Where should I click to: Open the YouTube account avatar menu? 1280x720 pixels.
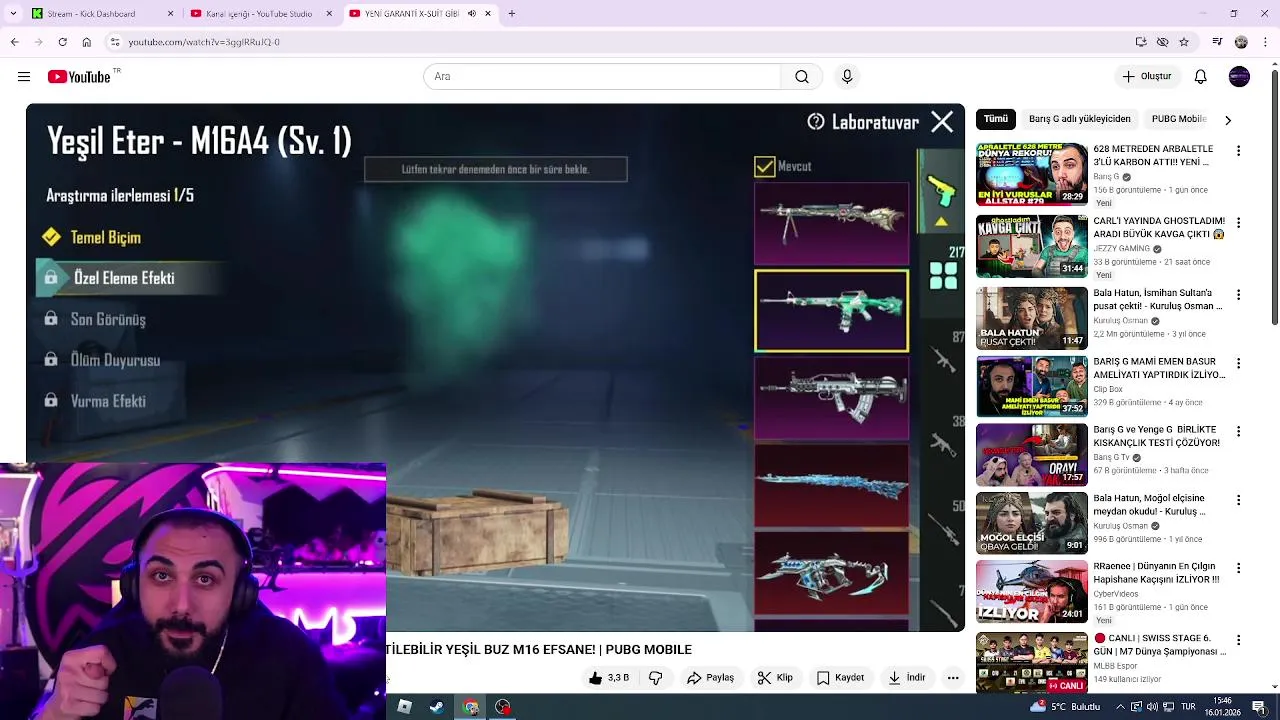pos(1239,77)
